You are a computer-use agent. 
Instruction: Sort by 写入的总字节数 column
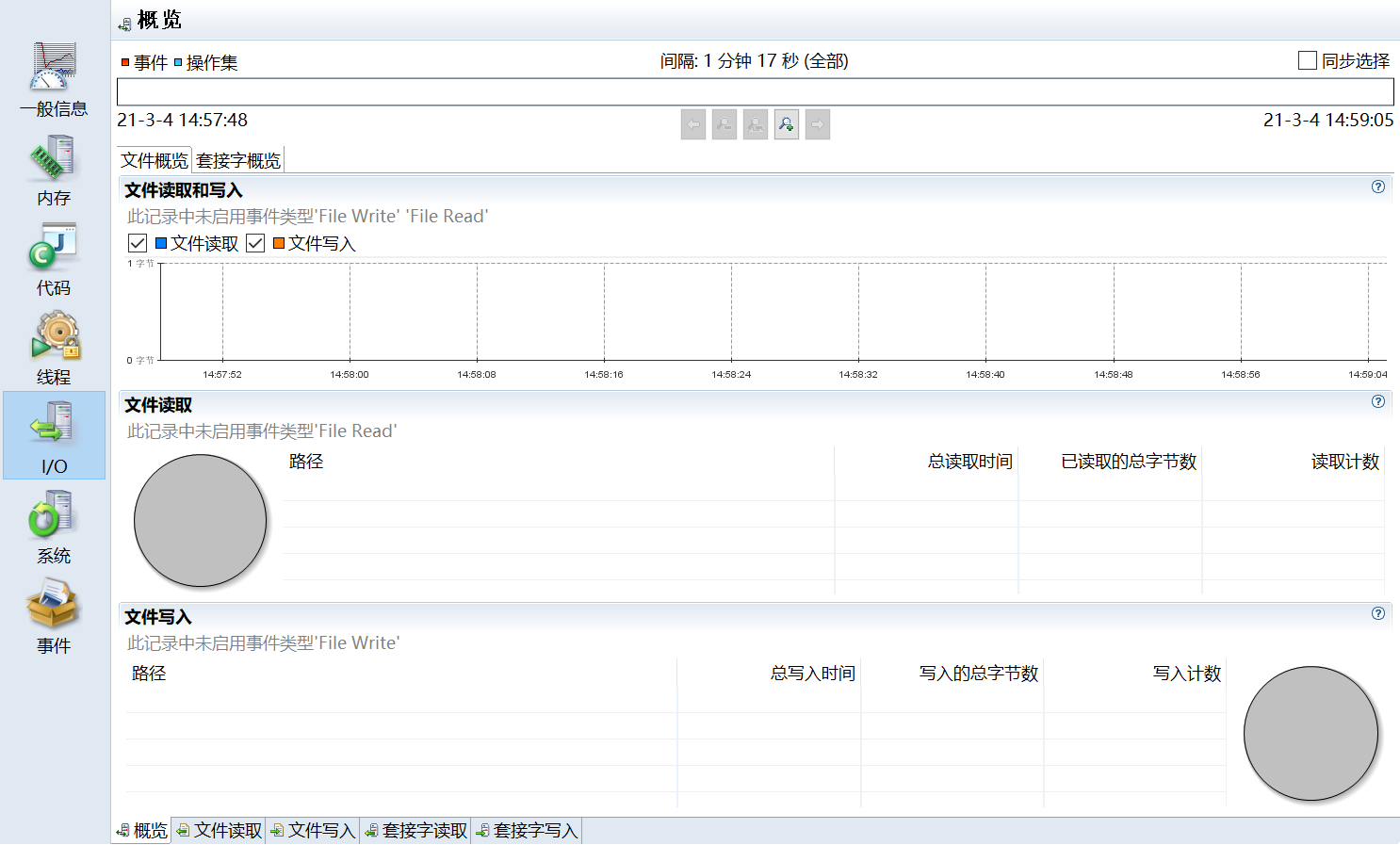(952, 674)
